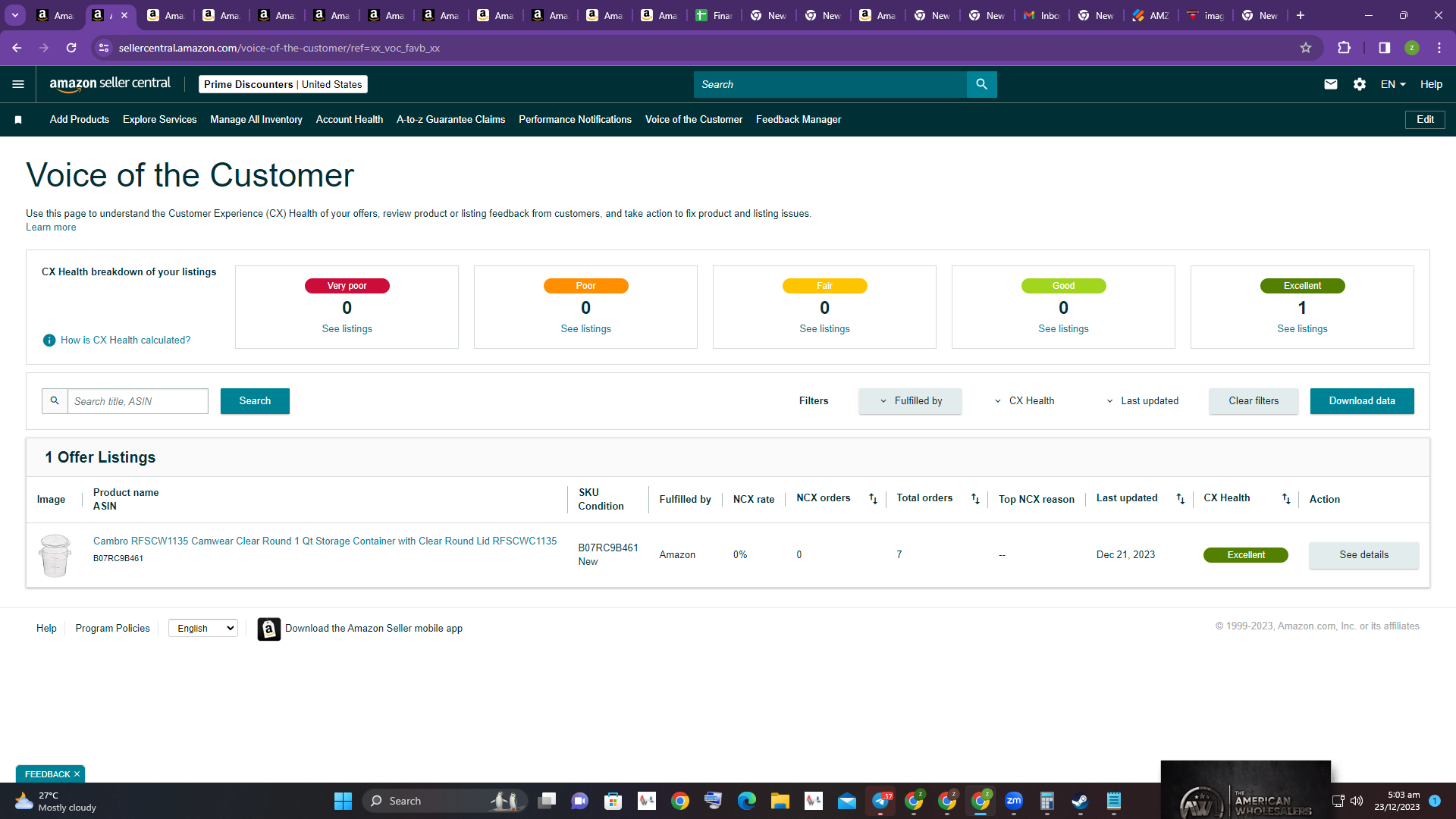This screenshot has width=1456, height=819.
Task: Open the EN language dropdown in header
Action: click(x=1393, y=84)
